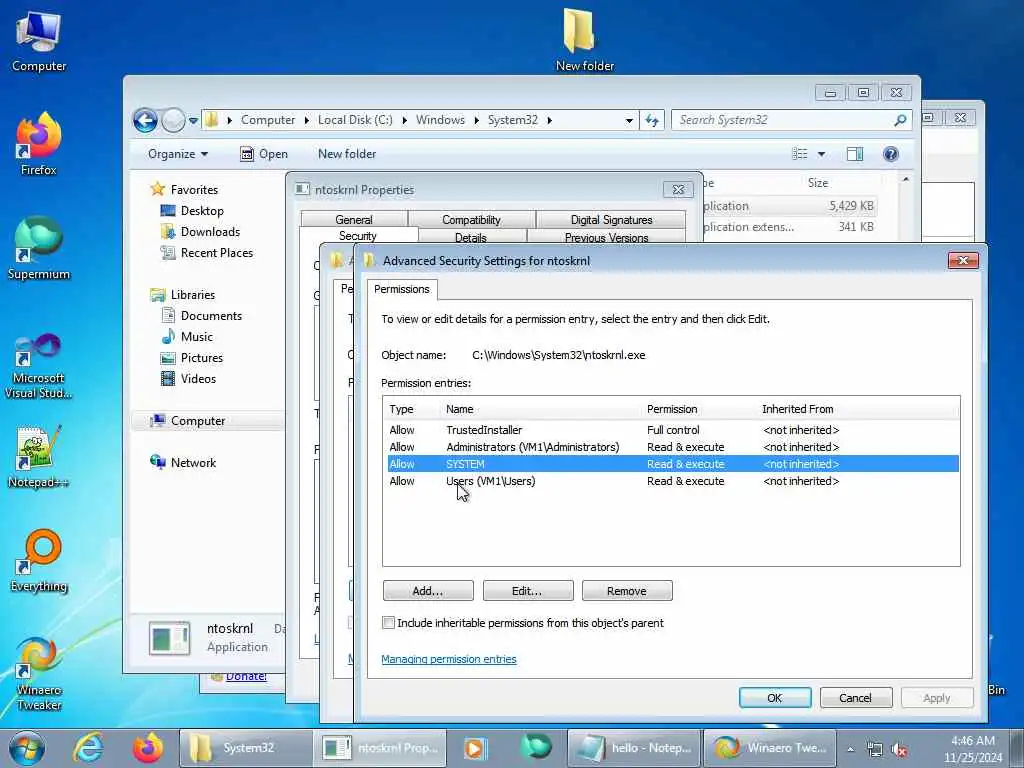Image resolution: width=1024 pixels, height=768 pixels.
Task: Click the Add... button
Action: (x=428, y=591)
